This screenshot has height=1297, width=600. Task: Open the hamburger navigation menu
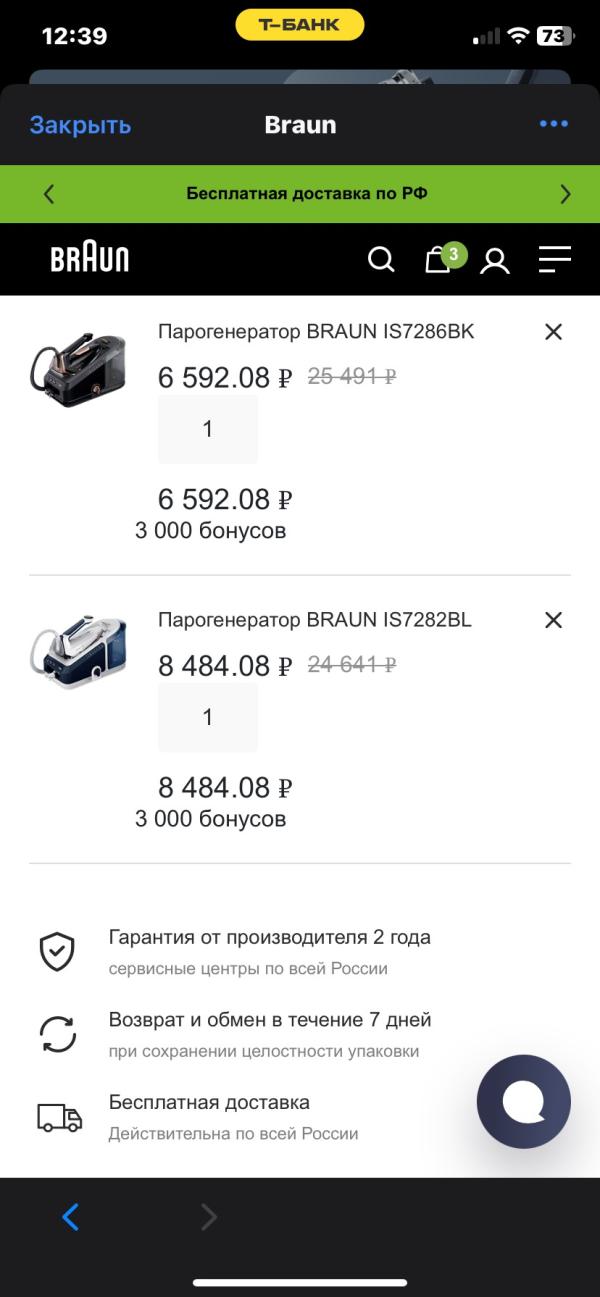(x=554, y=260)
